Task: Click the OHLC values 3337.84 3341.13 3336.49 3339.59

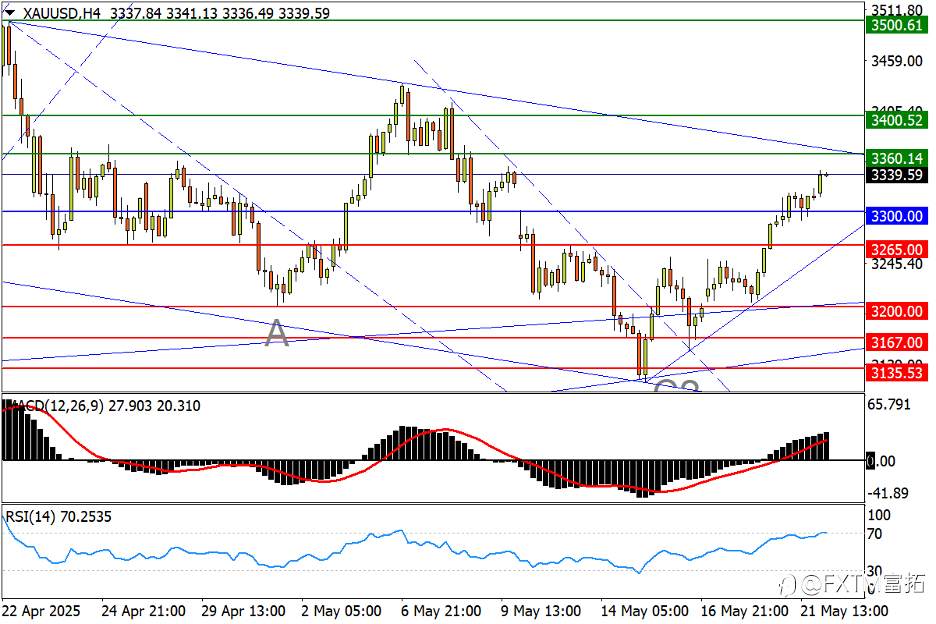Action: tap(220, 13)
